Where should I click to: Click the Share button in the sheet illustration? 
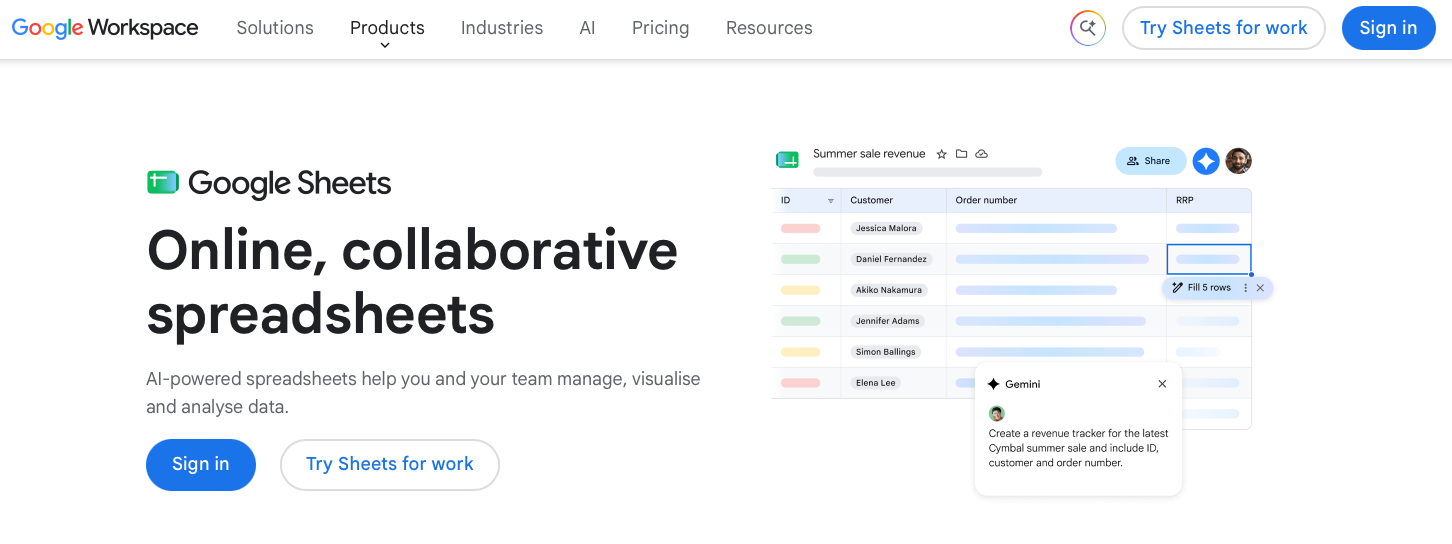pos(1150,161)
